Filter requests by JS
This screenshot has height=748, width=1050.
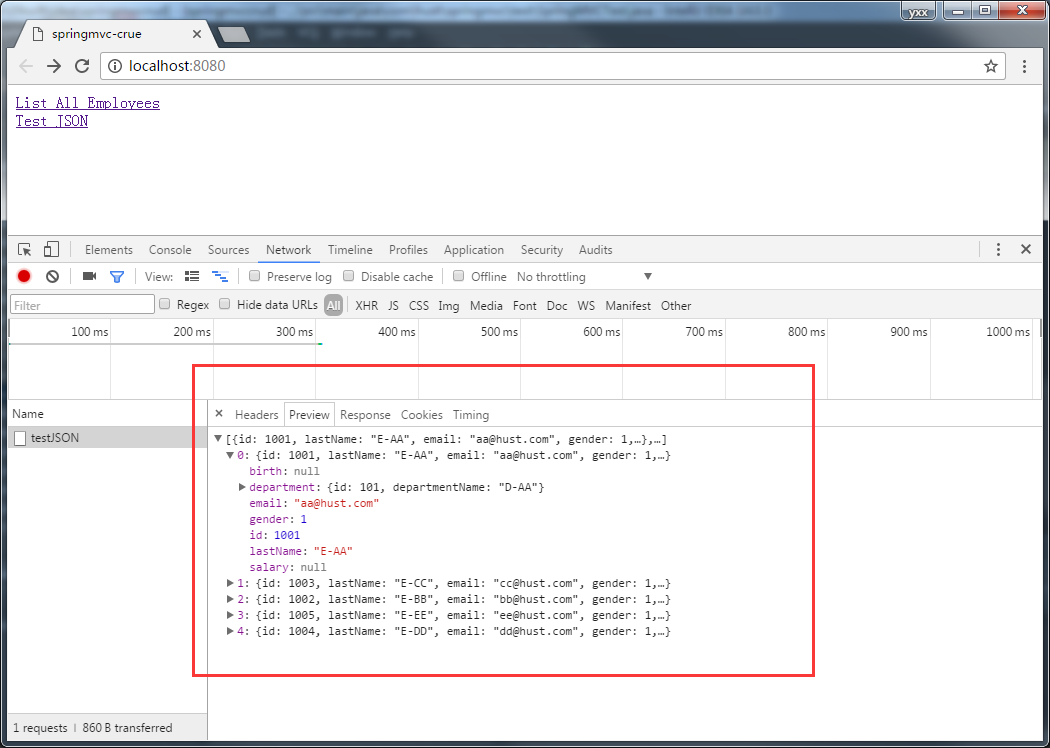(x=393, y=305)
